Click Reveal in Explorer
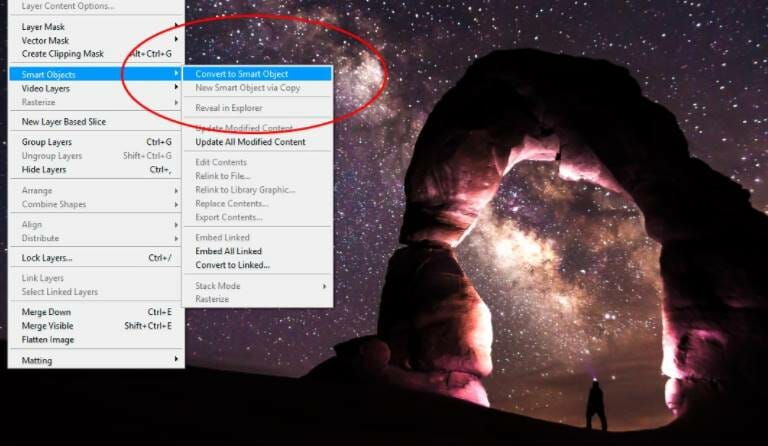Viewport: 768px width, 446px height. pyautogui.click(x=258, y=108)
